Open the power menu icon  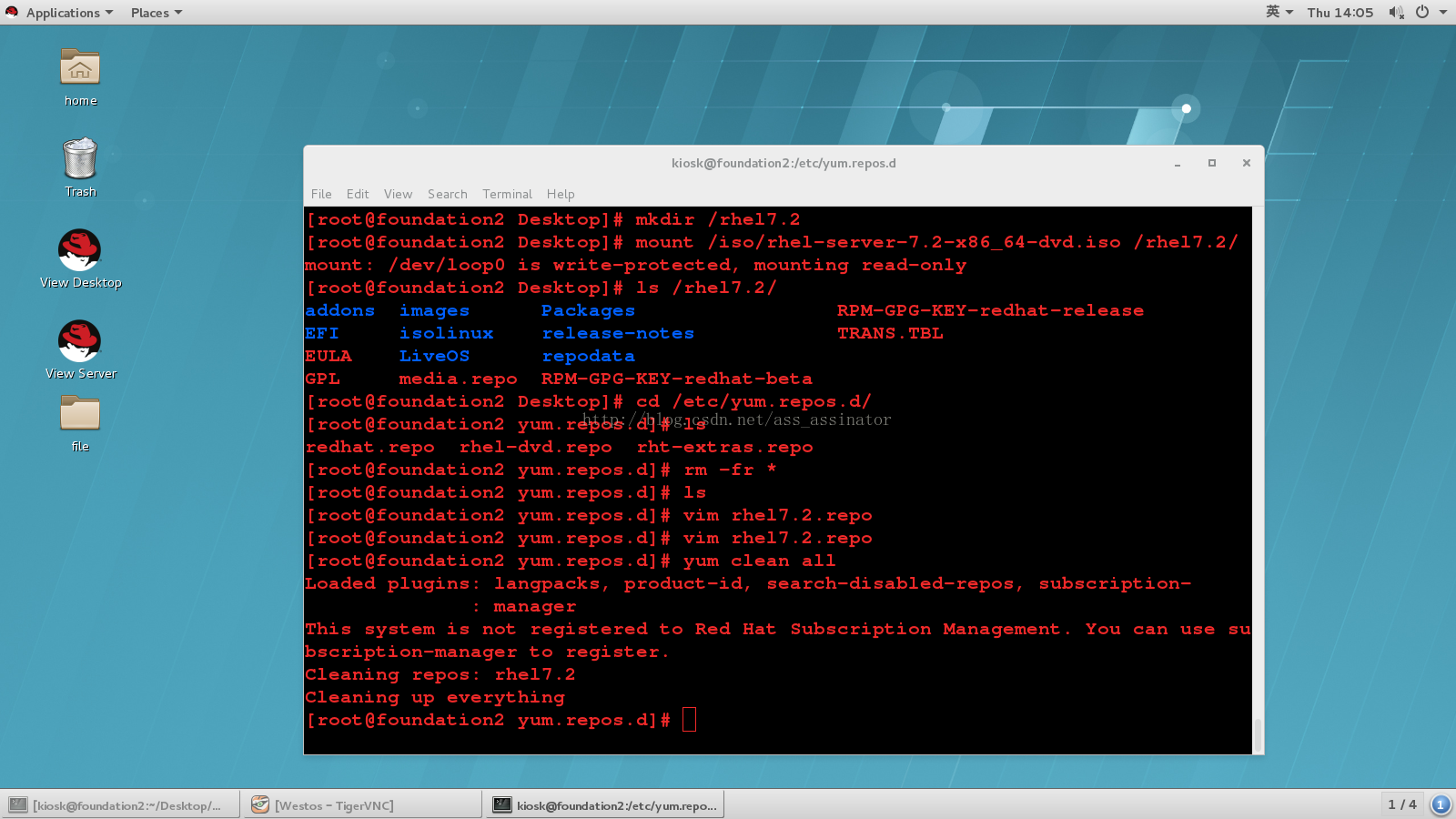tap(1421, 12)
